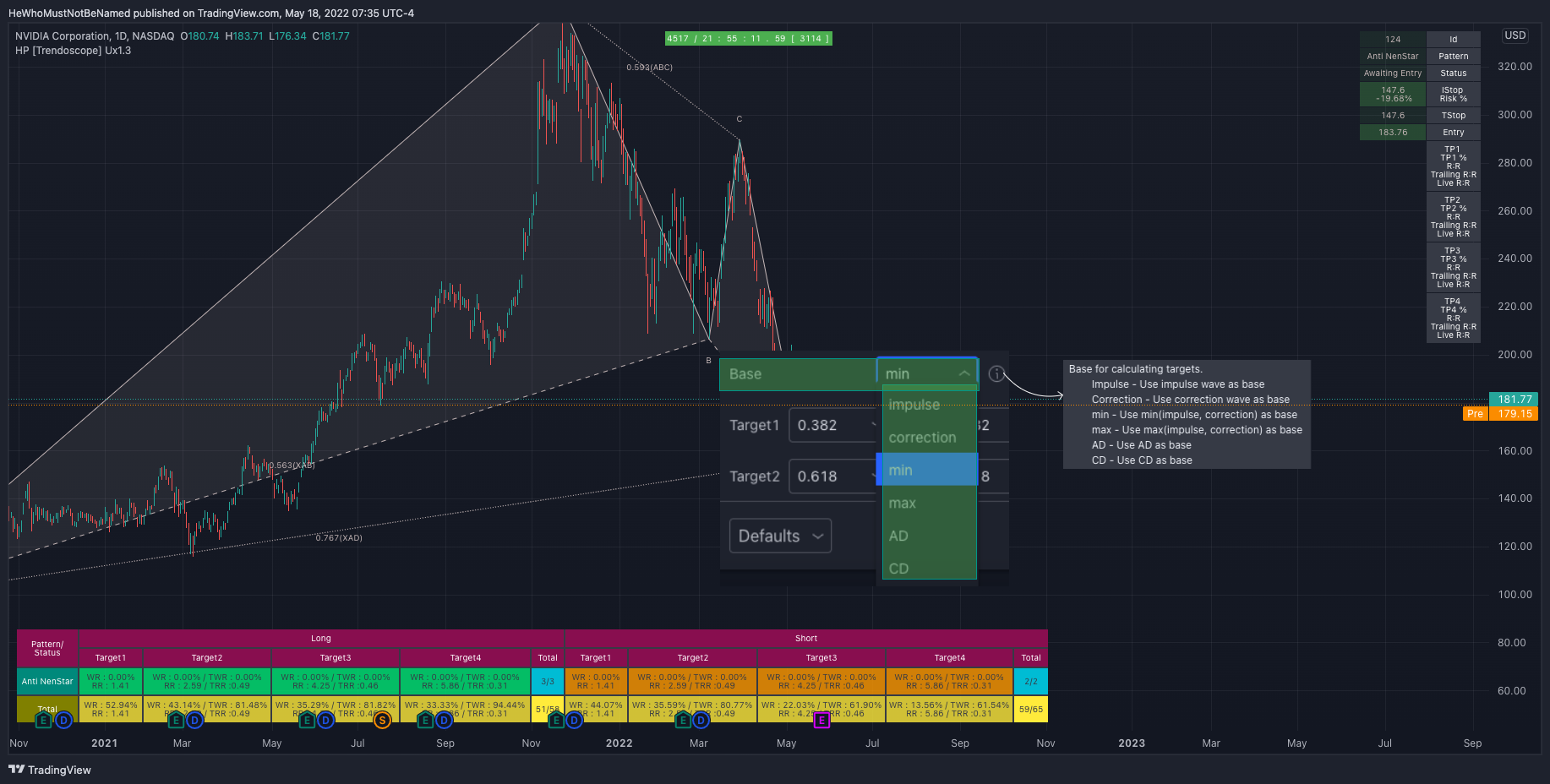
Task: Click the 2/2 Short total cell
Action: tap(1031, 681)
